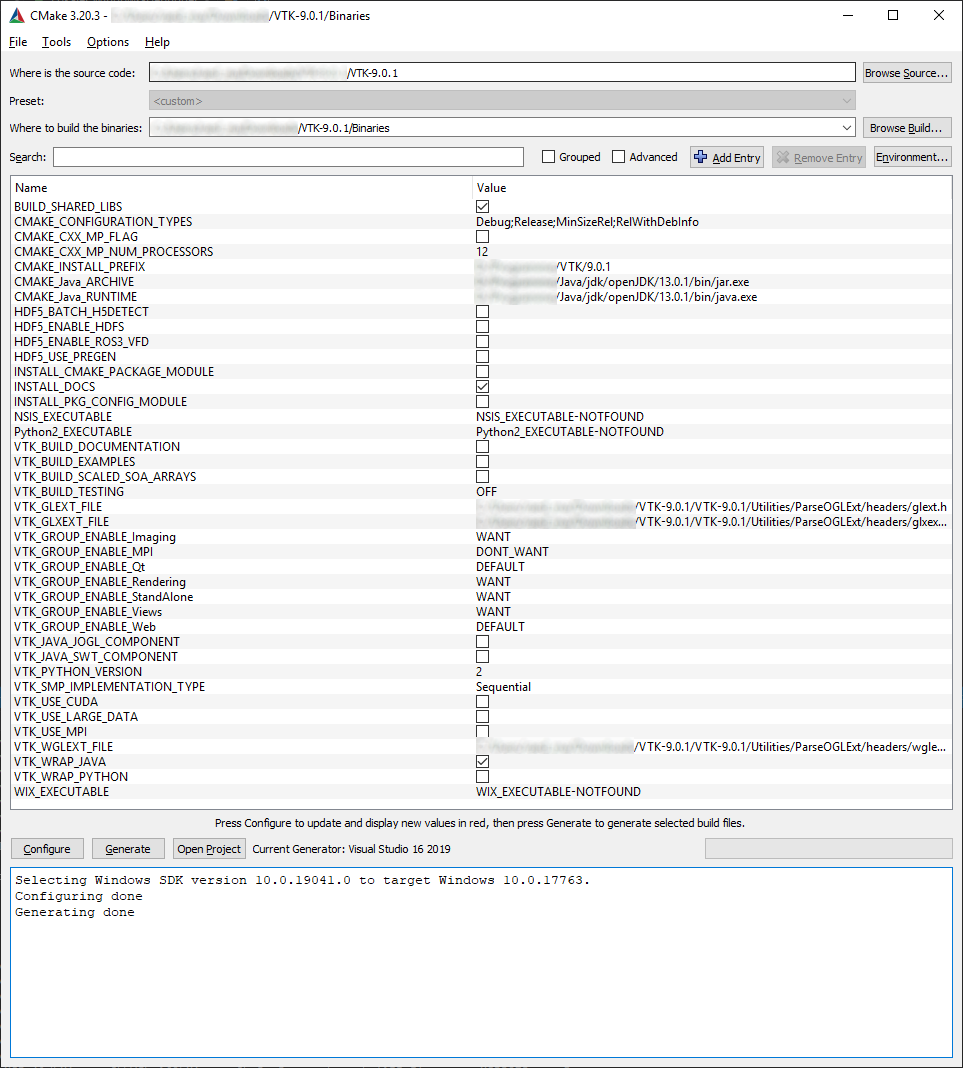This screenshot has height=1068, width=963.
Task: Enable HDF5_ENABLE_HDFS checkbox
Action: coord(482,326)
